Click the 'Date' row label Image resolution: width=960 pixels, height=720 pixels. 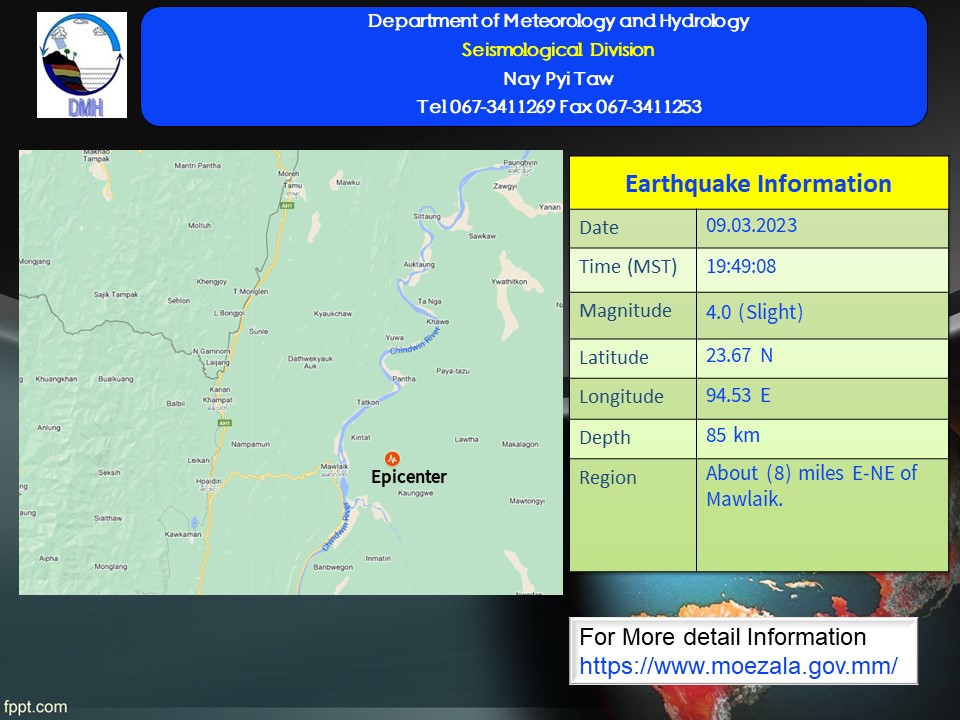click(599, 228)
